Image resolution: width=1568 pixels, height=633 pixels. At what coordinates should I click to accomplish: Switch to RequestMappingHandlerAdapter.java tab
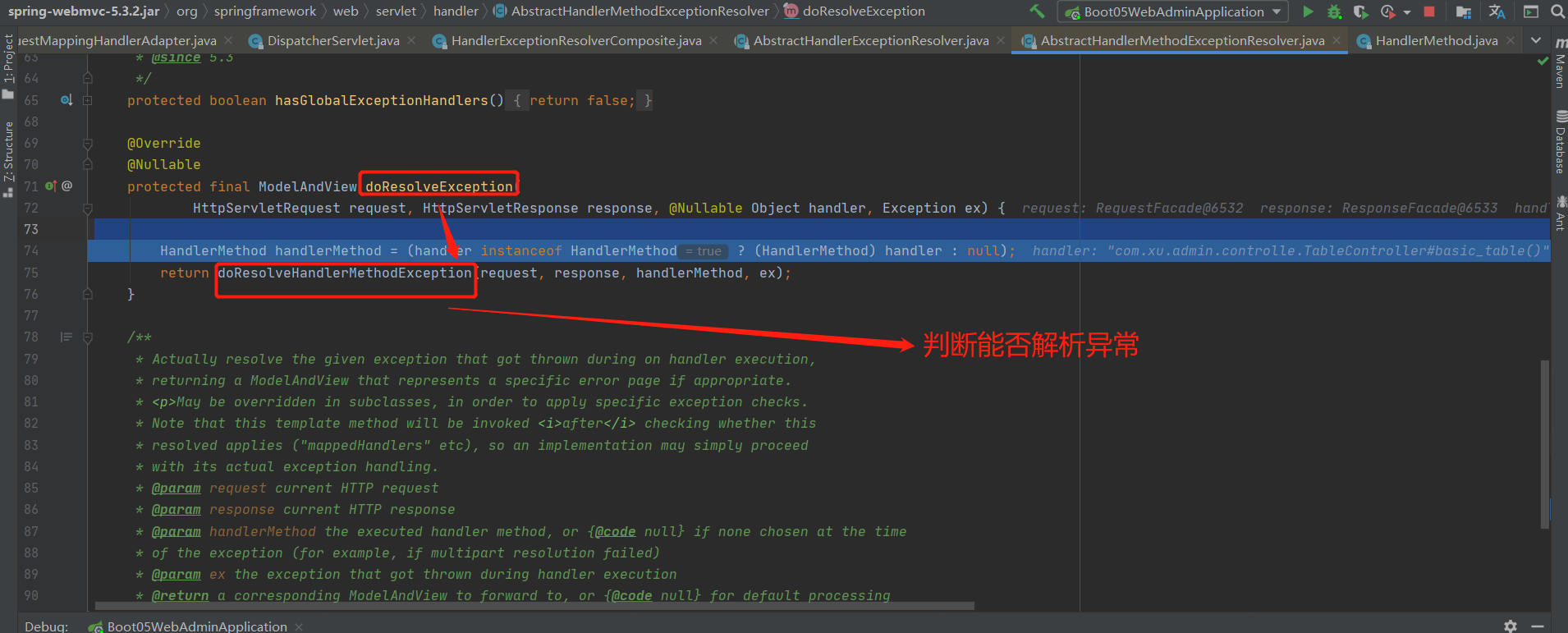[117, 40]
